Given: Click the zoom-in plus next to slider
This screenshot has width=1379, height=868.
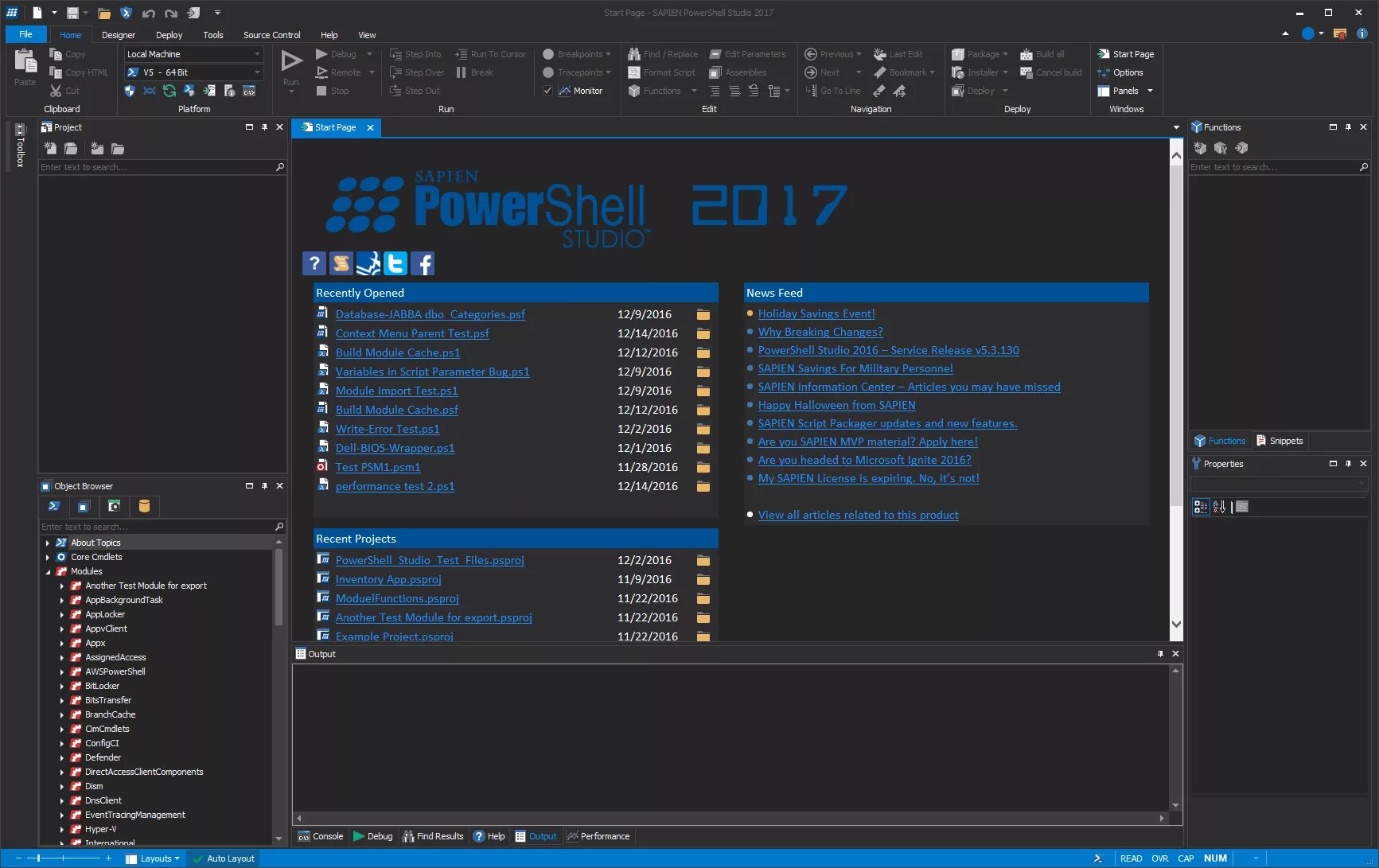Looking at the screenshot, I should click(108, 858).
